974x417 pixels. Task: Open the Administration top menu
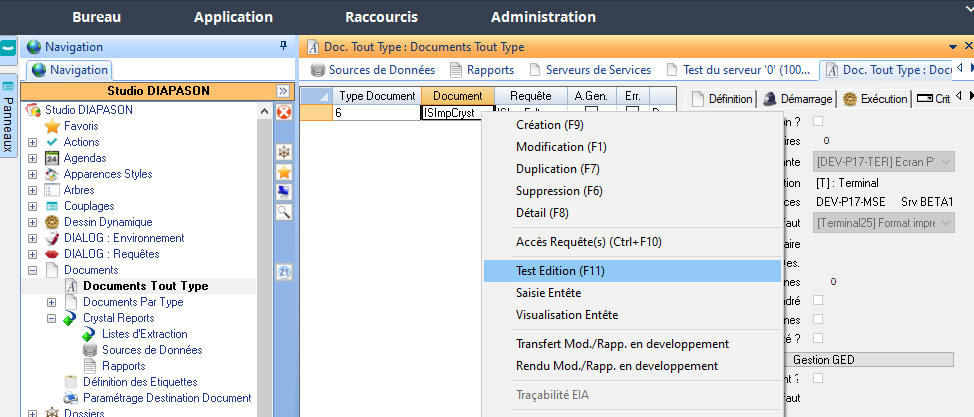click(x=543, y=17)
